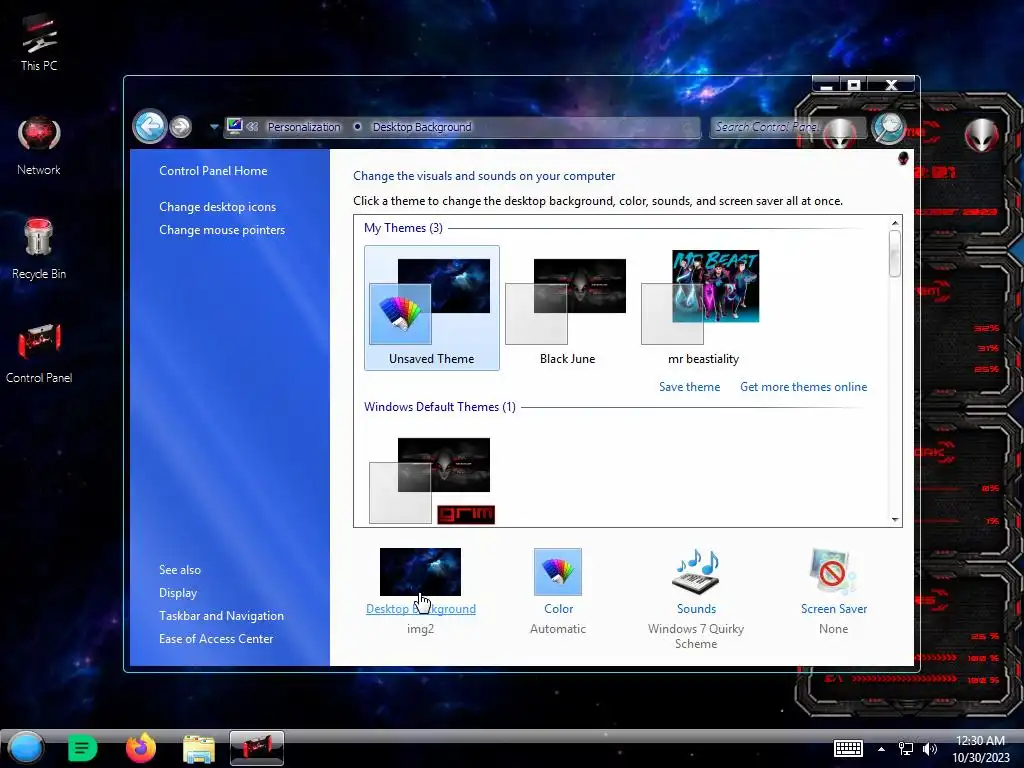Select Personalization in the breadcrumb path
The image size is (1024, 768).
[304, 127]
